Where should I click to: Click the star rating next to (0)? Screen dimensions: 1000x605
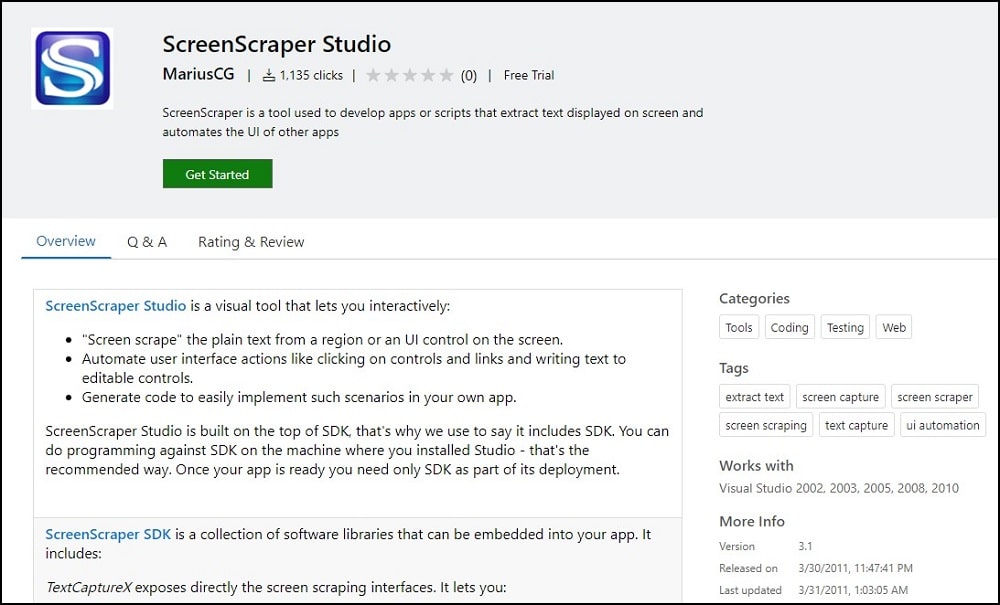point(410,75)
